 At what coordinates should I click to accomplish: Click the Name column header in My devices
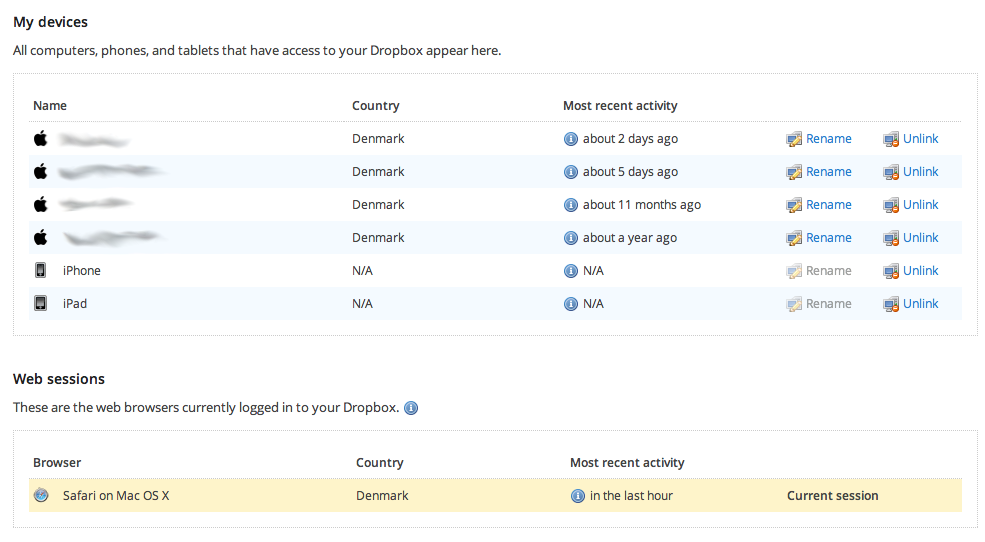(x=50, y=106)
